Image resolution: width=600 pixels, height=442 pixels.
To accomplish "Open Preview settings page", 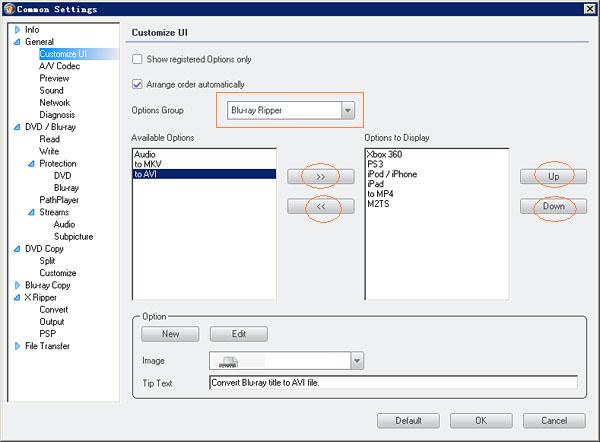I will click(54, 78).
